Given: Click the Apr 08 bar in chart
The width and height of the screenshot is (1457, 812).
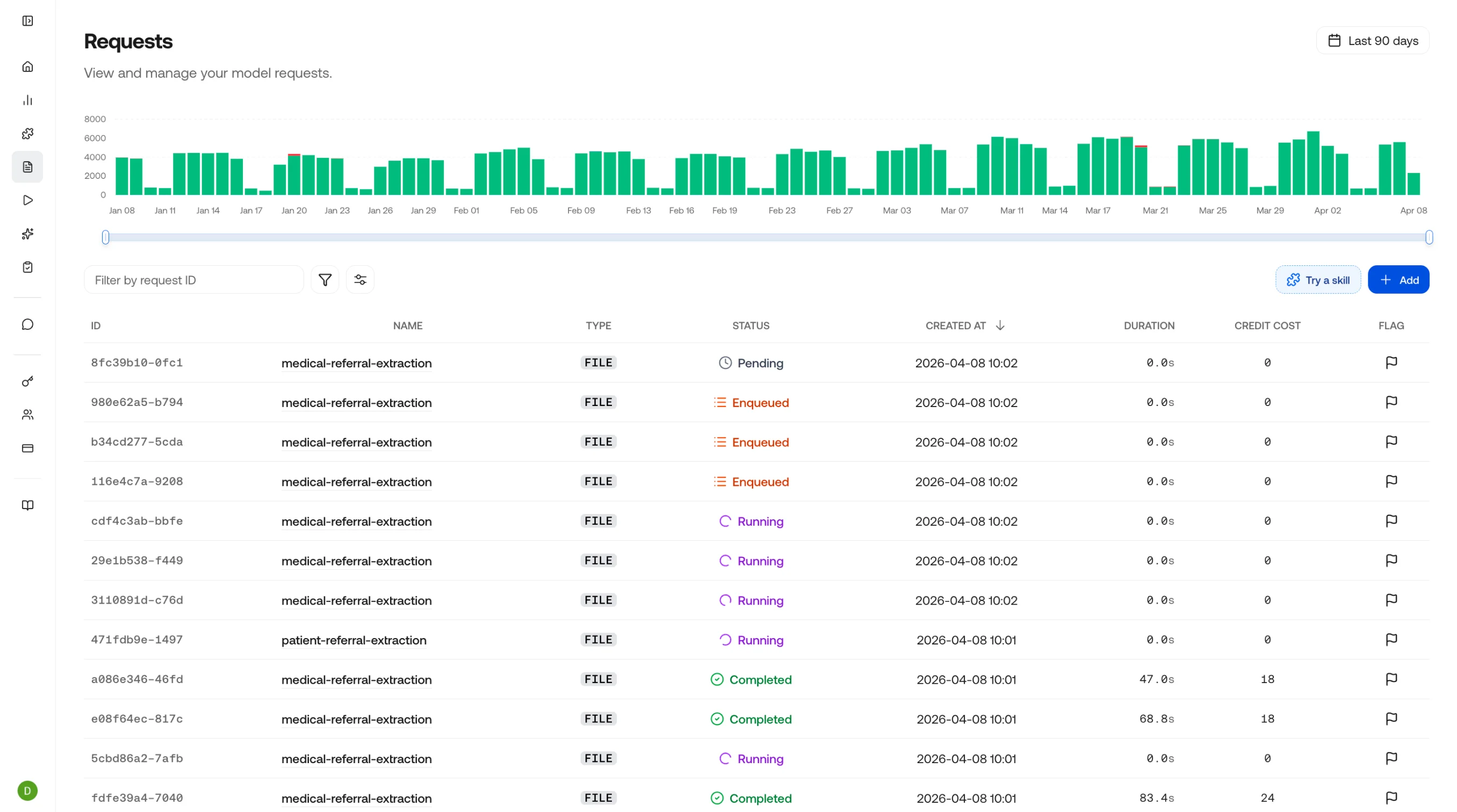Looking at the screenshot, I should (1413, 184).
